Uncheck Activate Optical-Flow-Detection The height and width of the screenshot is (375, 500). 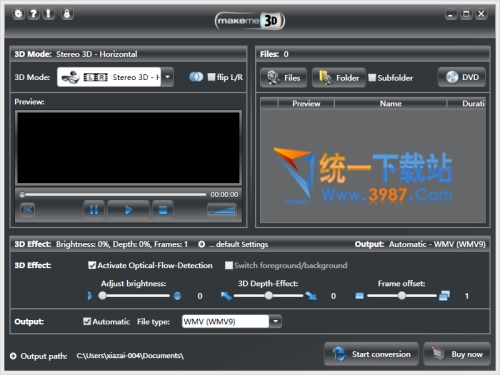click(x=92, y=265)
